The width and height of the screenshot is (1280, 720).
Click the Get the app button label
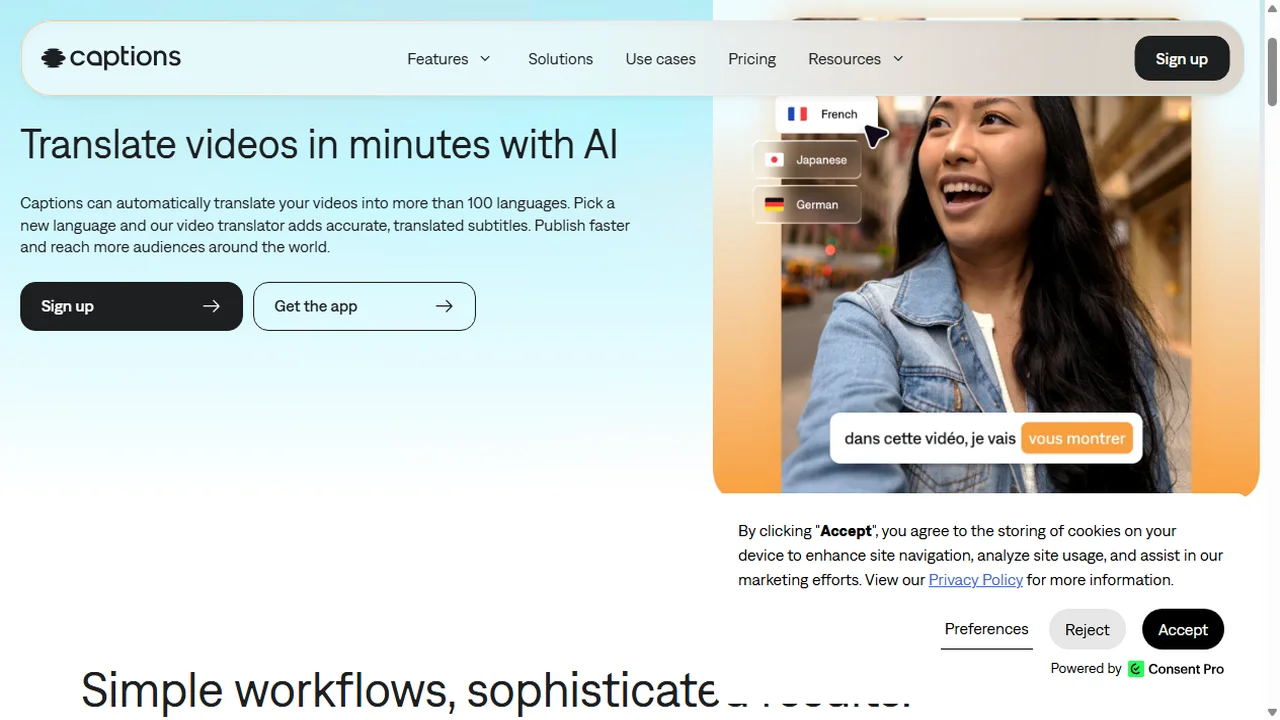(x=316, y=306)
